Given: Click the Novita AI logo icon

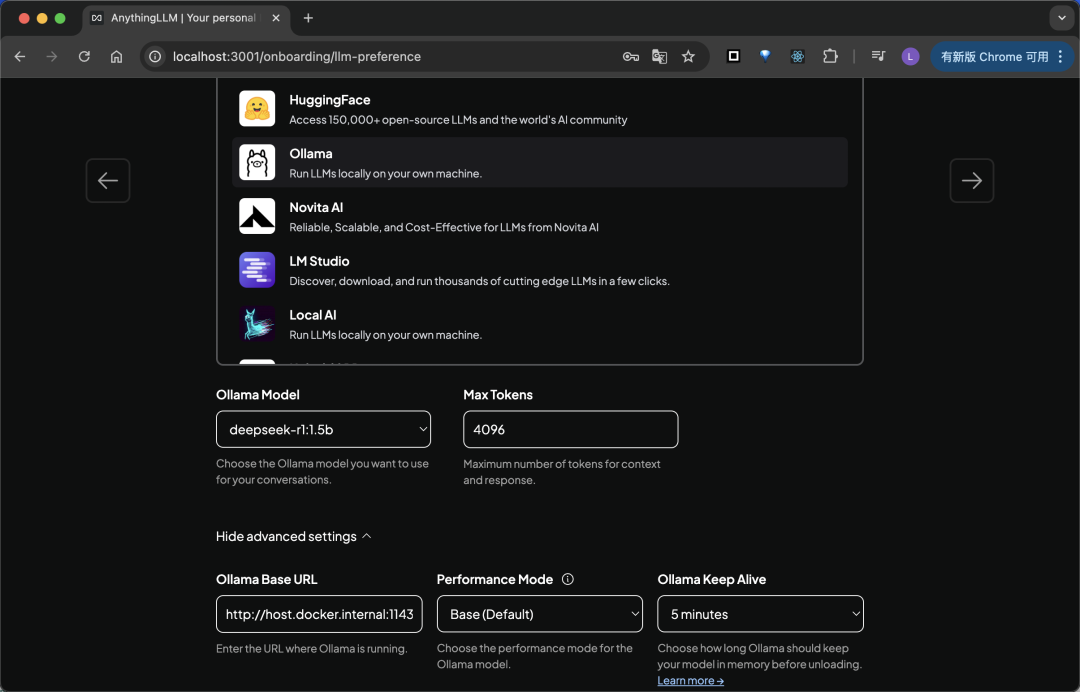Looking at the screenshot, I should pyautogui.click(x=257, y=216).
